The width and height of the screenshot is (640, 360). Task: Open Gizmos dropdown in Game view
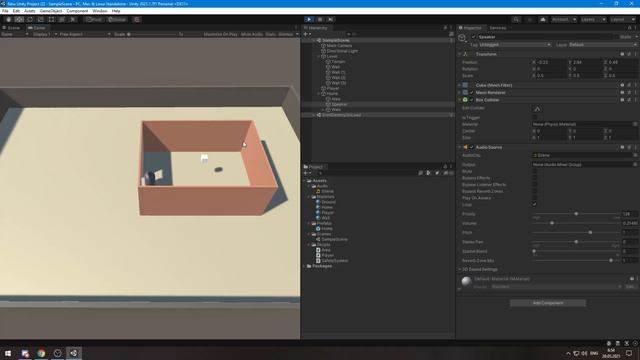[288, 34]
